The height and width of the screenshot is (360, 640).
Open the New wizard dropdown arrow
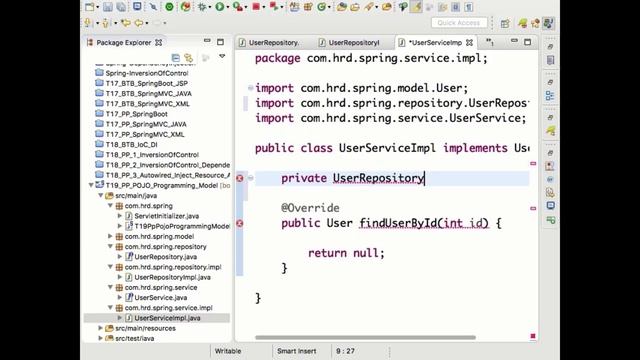(98, 7)
